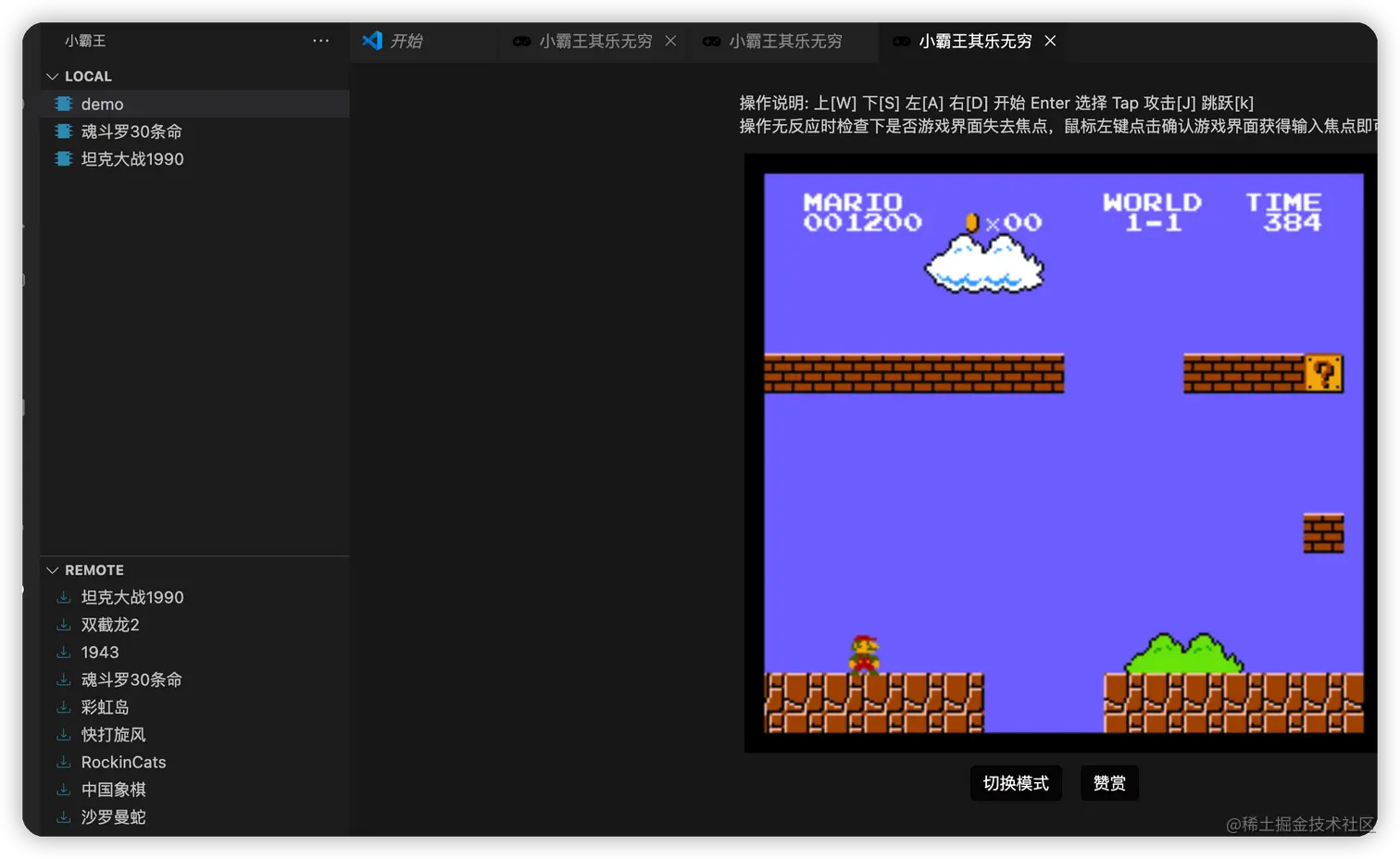
Task: Click download icon beside 彩虹岛
Action: point(64,707)
